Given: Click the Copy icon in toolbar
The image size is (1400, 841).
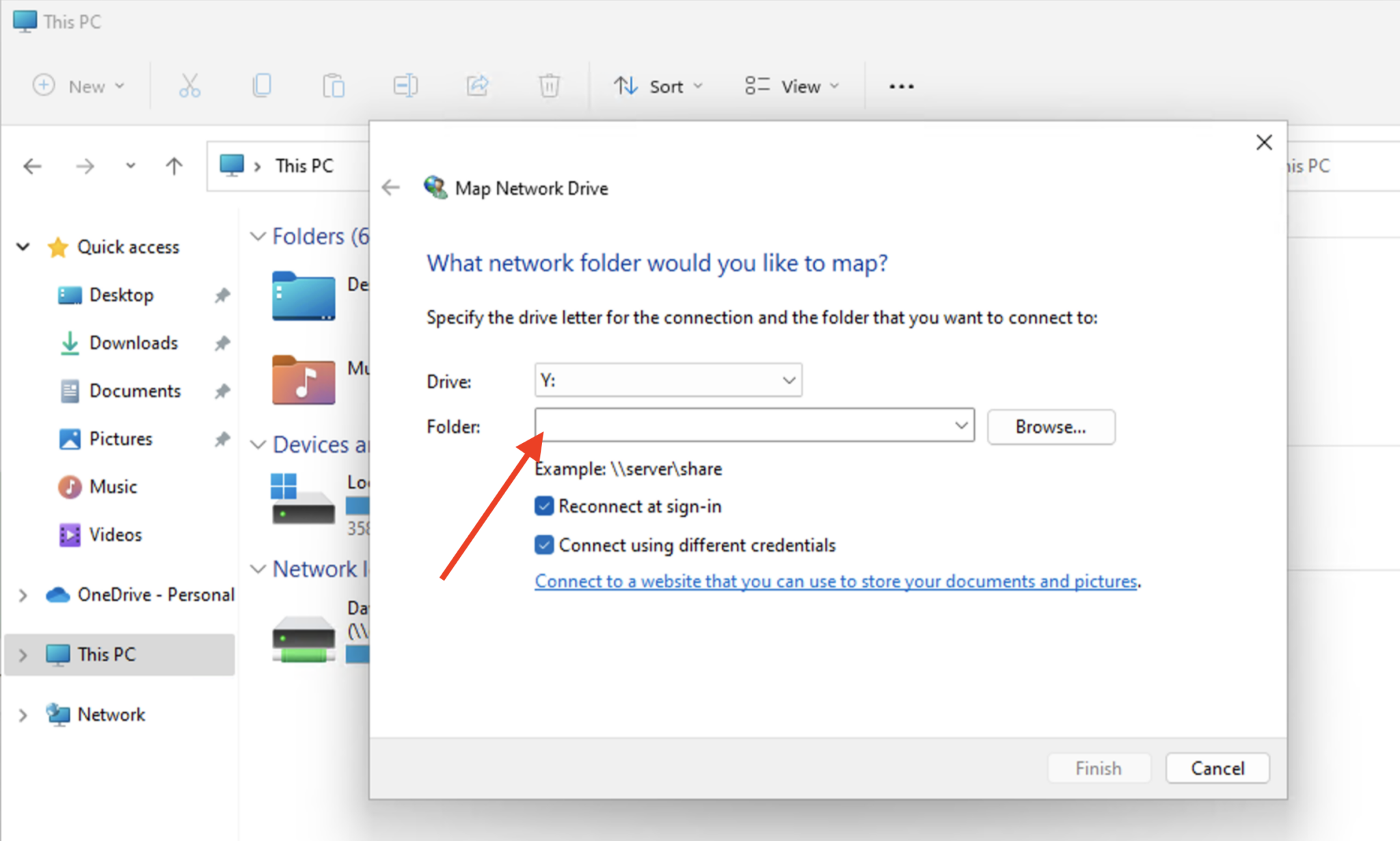Looking at the screenshot, I should pos(262,86).
